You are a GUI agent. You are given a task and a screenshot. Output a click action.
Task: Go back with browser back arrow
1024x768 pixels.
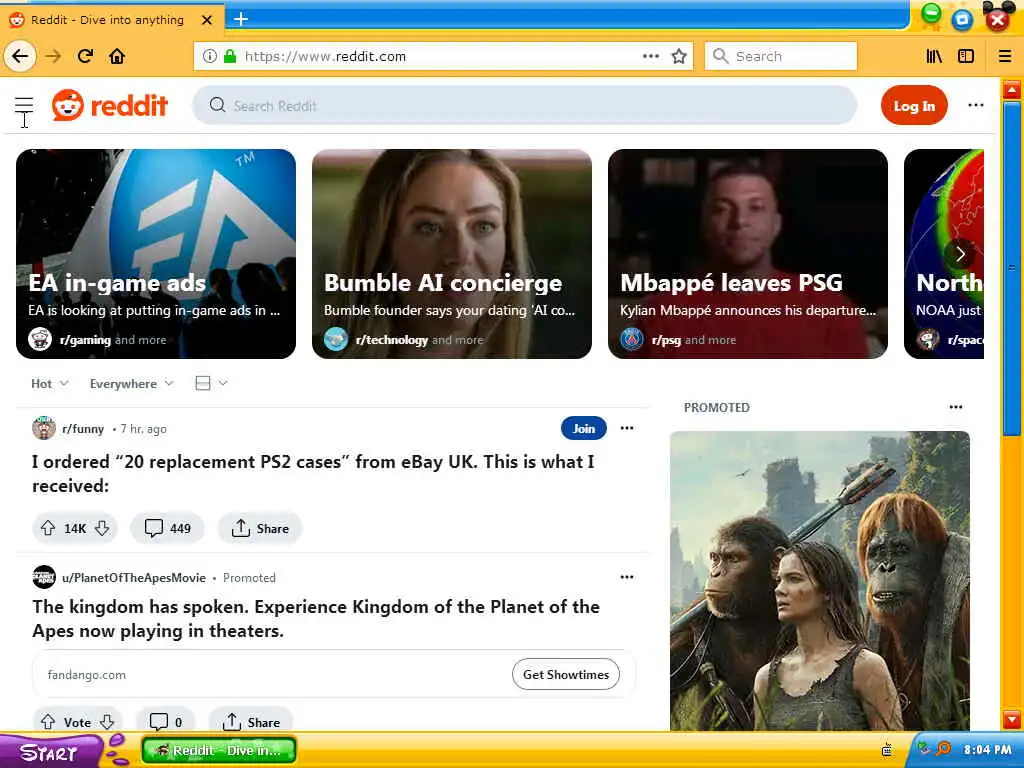pyautogui.click(x=20, y=56)
